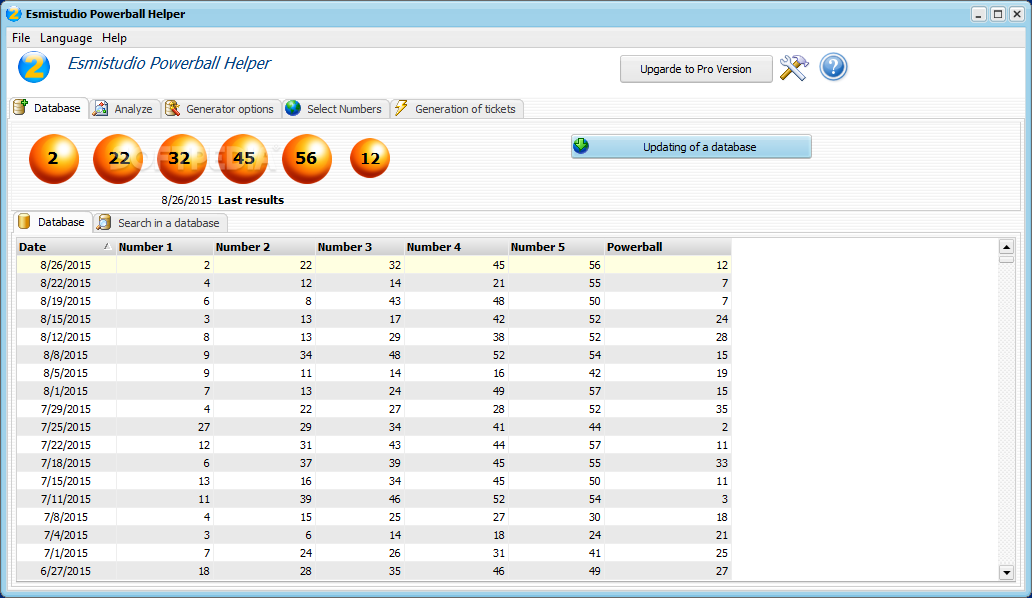The image size is (1032, 598).
Task: Open the Help menu
Action: tap(114, 37)
